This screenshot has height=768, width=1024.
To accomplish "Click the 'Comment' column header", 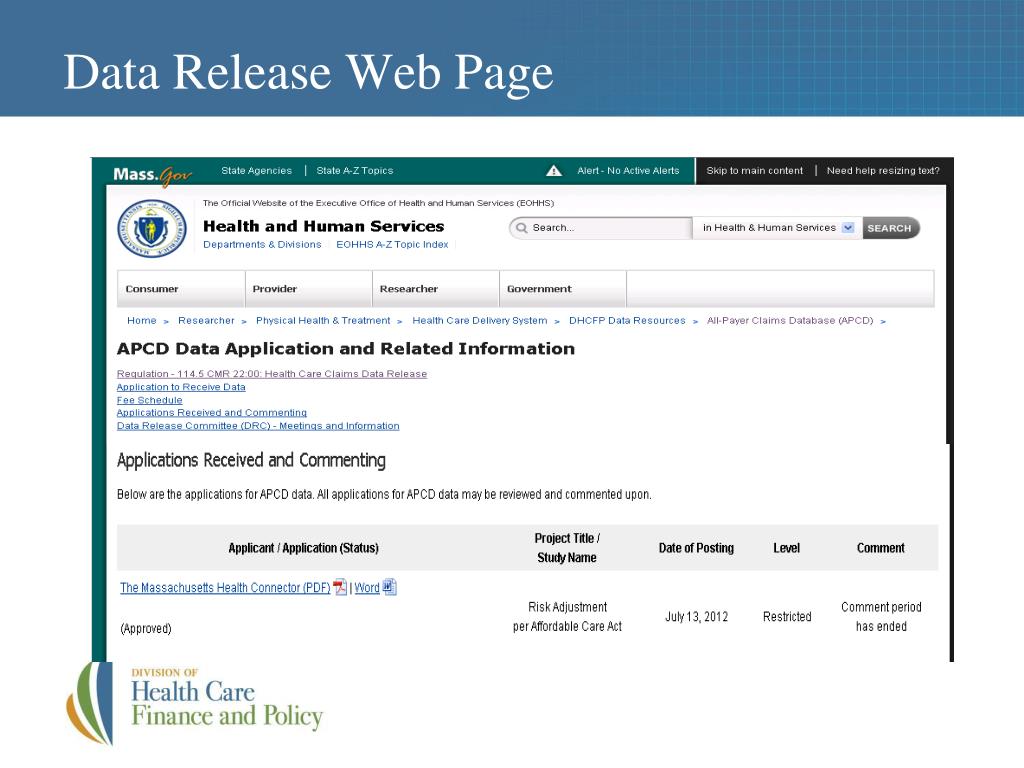I will [x=881, y=548].
